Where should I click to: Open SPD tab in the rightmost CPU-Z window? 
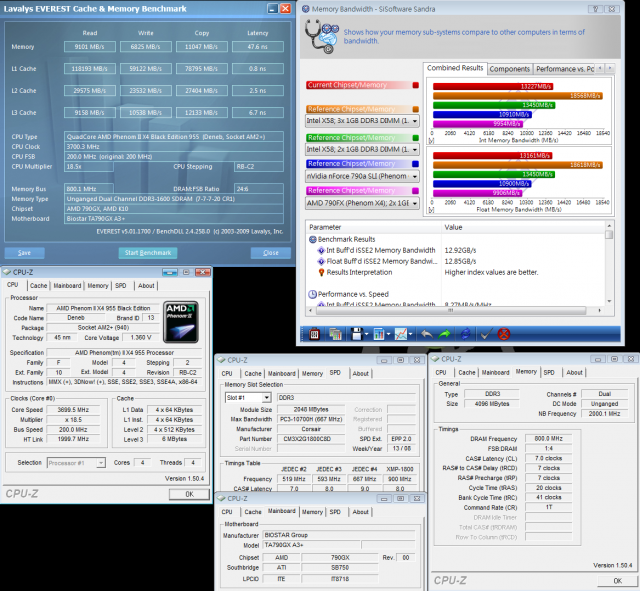click(549, 372)
